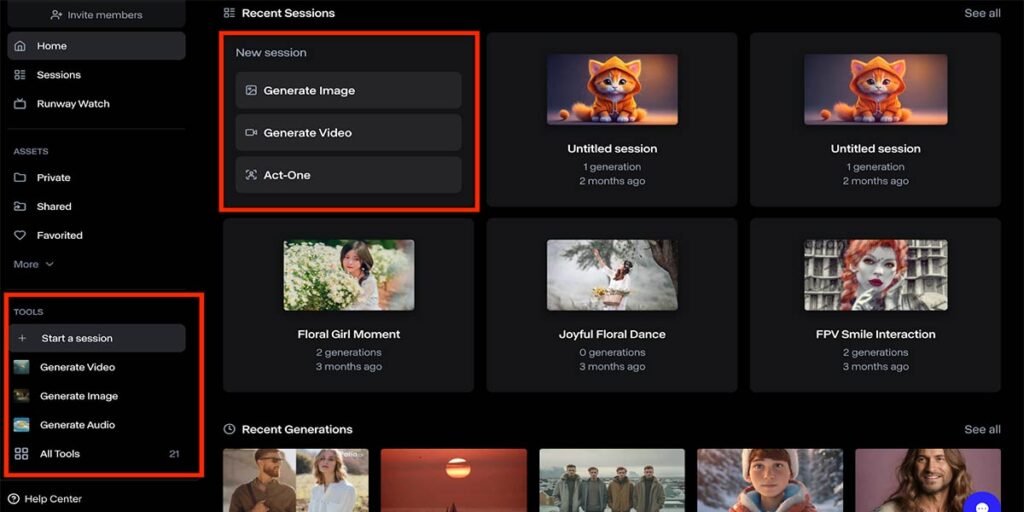Click the Private folder icon
This screenshot has width=1024, height=512.
pos(20,178)
